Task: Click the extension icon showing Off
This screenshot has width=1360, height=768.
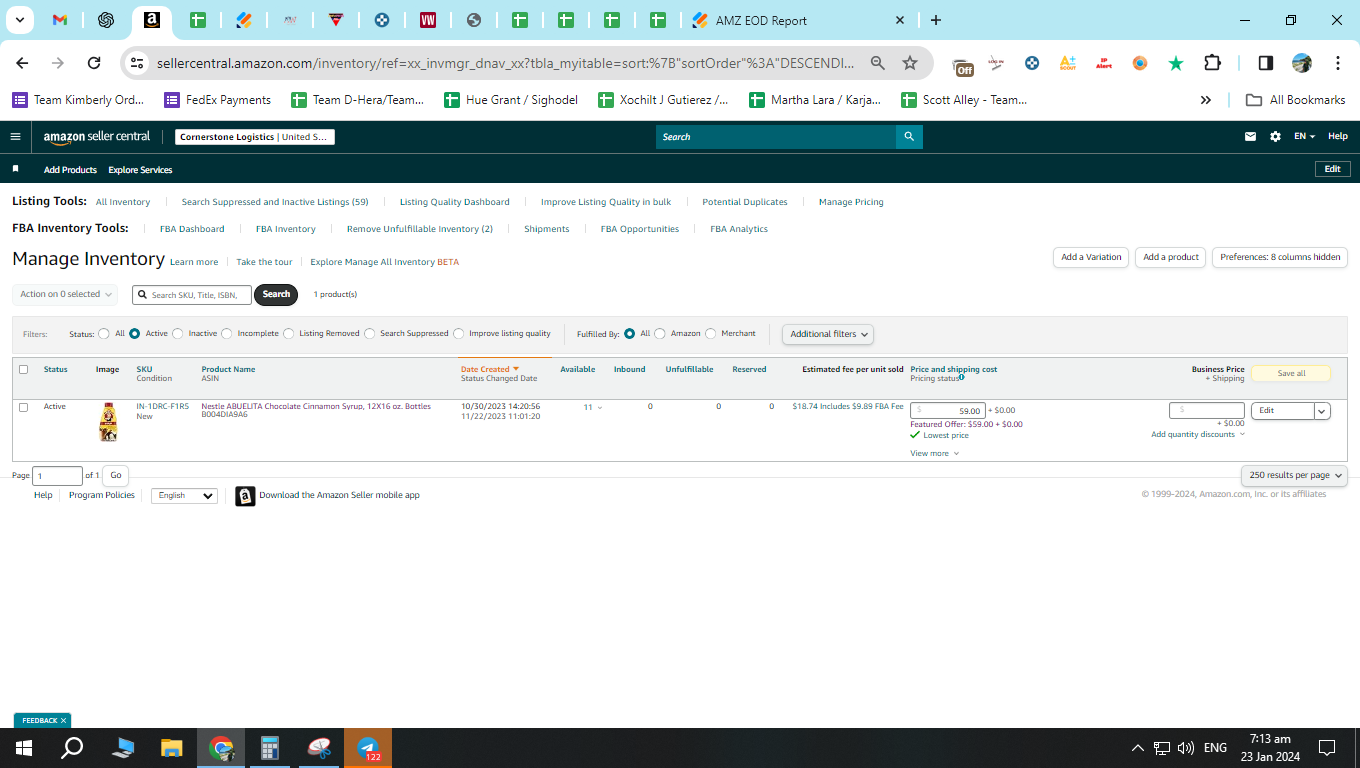Action: coord(963,66)
